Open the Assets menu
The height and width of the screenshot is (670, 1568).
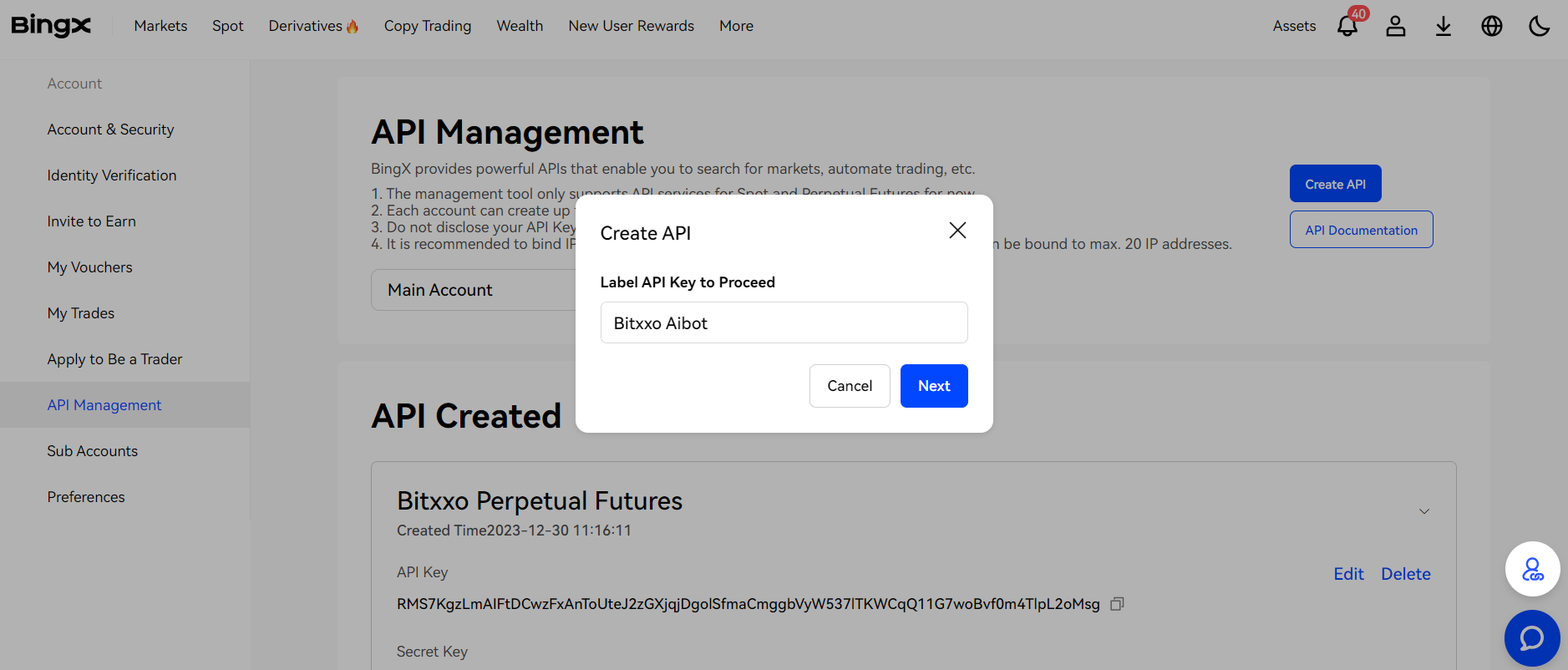click(x=1294, y=26)
